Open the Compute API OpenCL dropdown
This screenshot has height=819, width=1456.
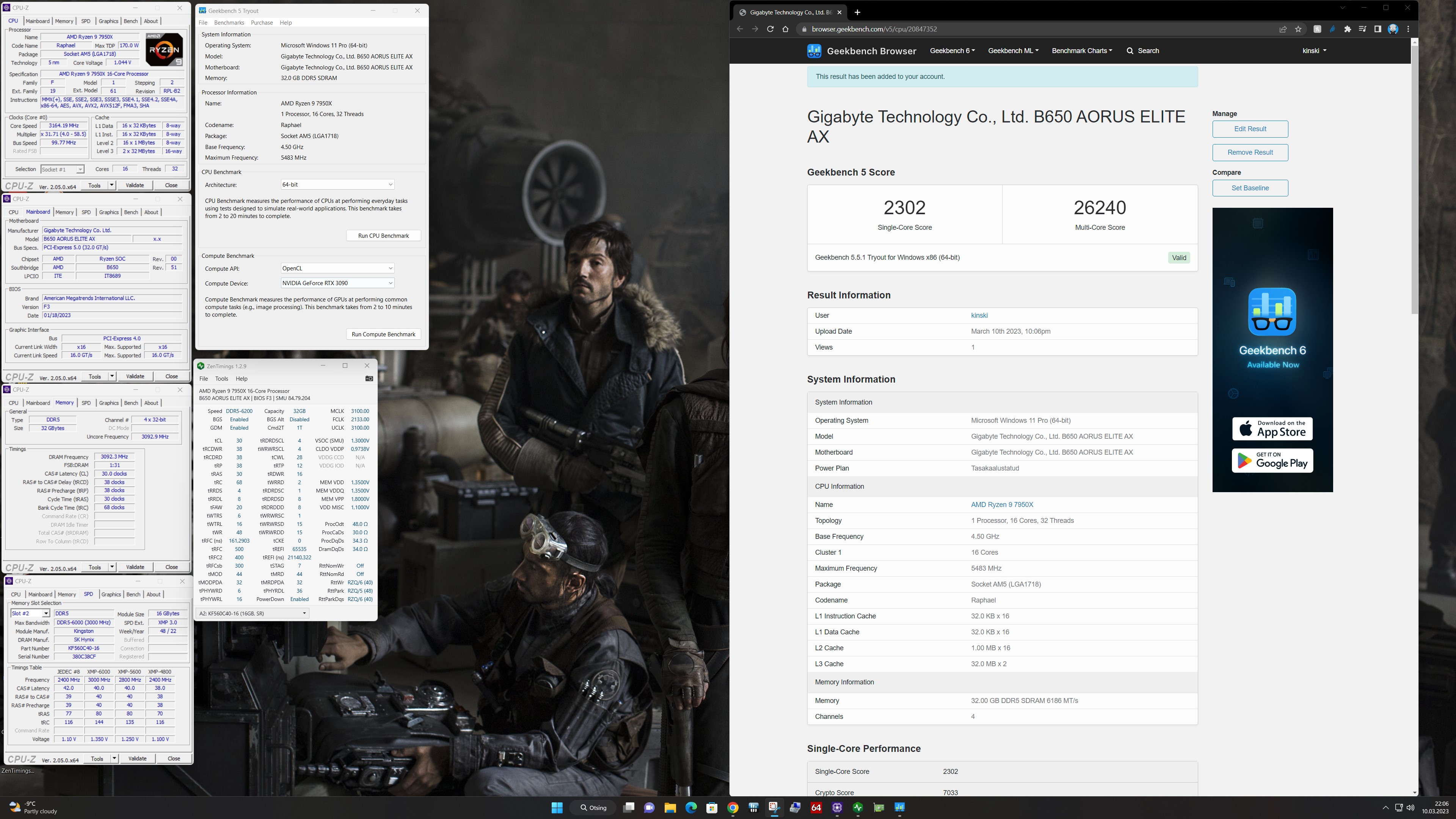pyautogui.click(x=337, y=268)
